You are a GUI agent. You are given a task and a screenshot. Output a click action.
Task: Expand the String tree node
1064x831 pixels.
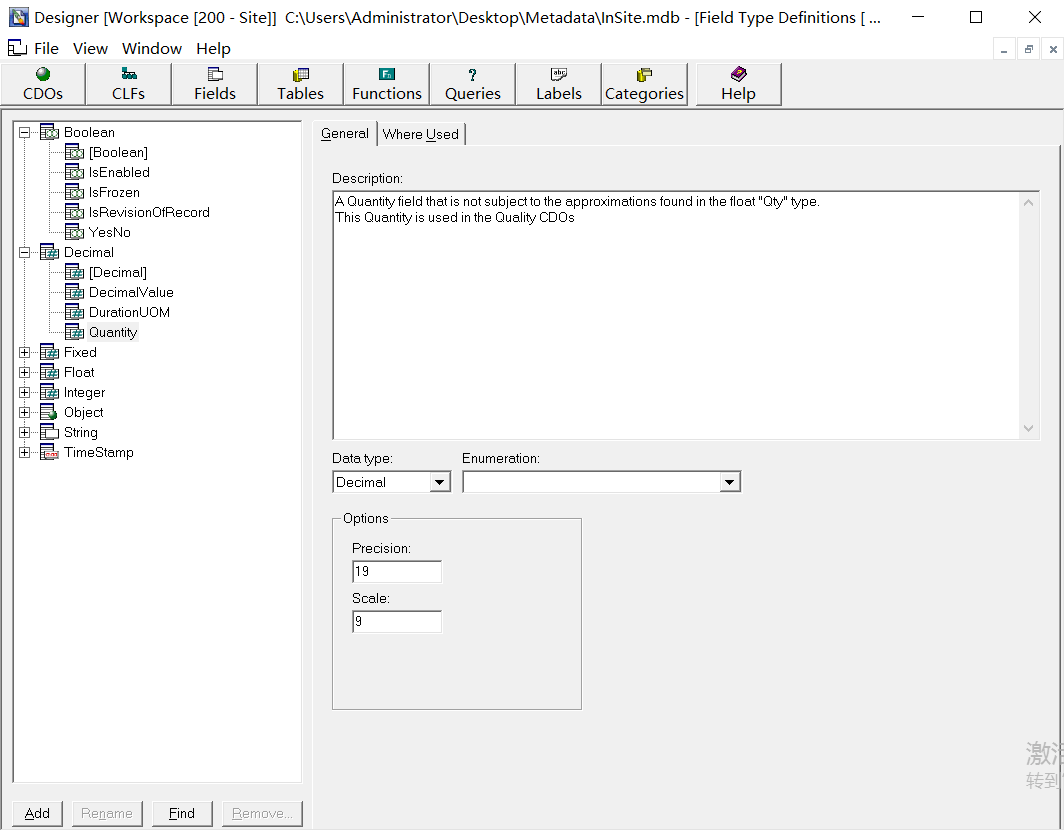click(x=25, y=432)
